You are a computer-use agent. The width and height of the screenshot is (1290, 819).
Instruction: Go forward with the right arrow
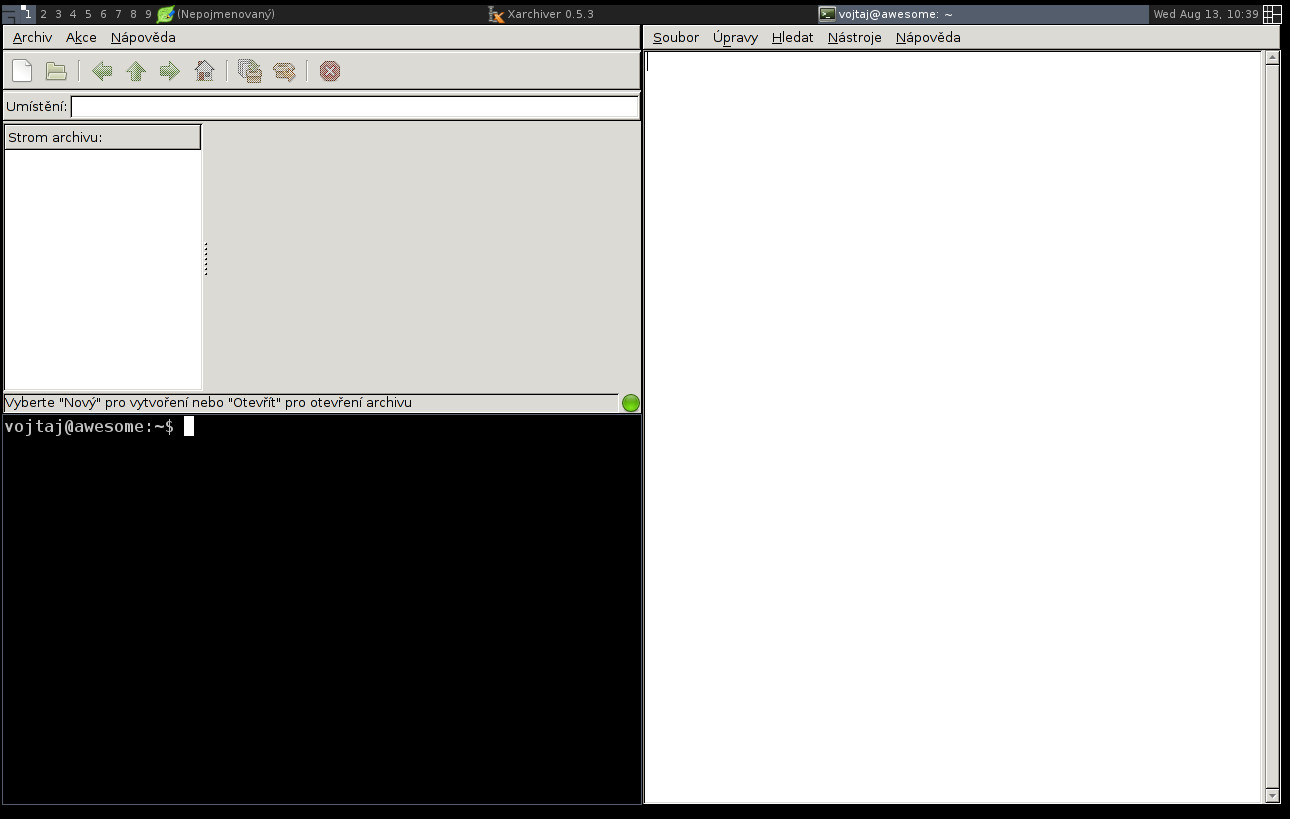coord(170,71)
